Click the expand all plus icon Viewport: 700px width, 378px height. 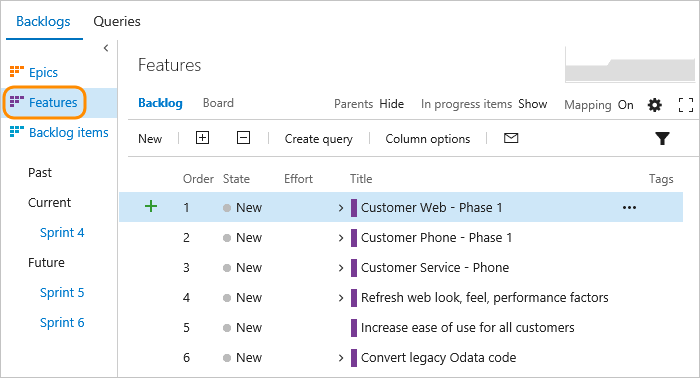tap(202, 138)
